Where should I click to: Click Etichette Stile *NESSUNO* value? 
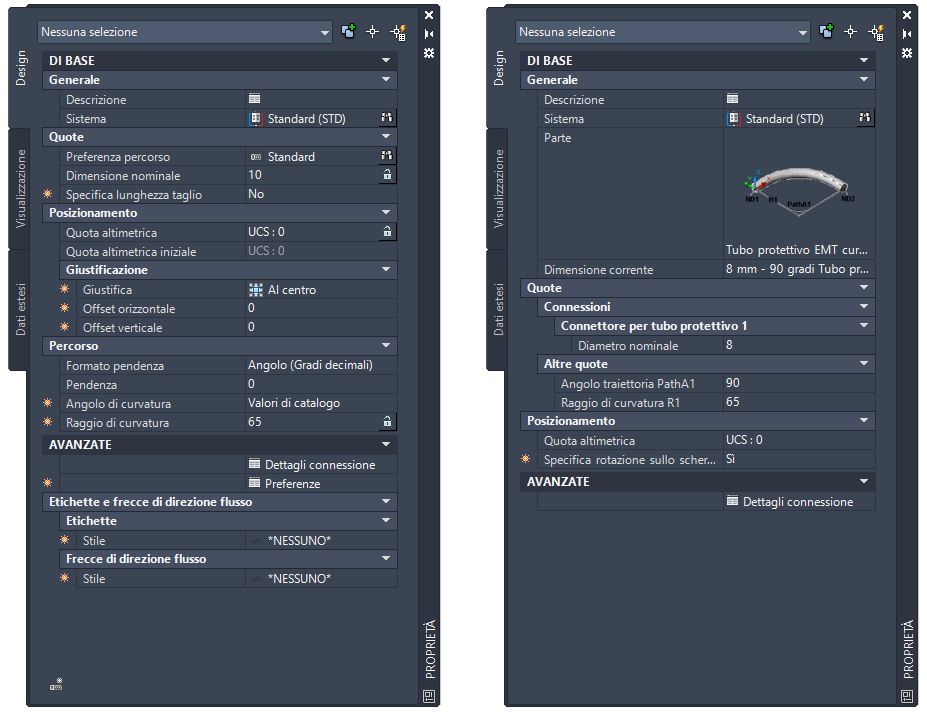coord(321,540)
